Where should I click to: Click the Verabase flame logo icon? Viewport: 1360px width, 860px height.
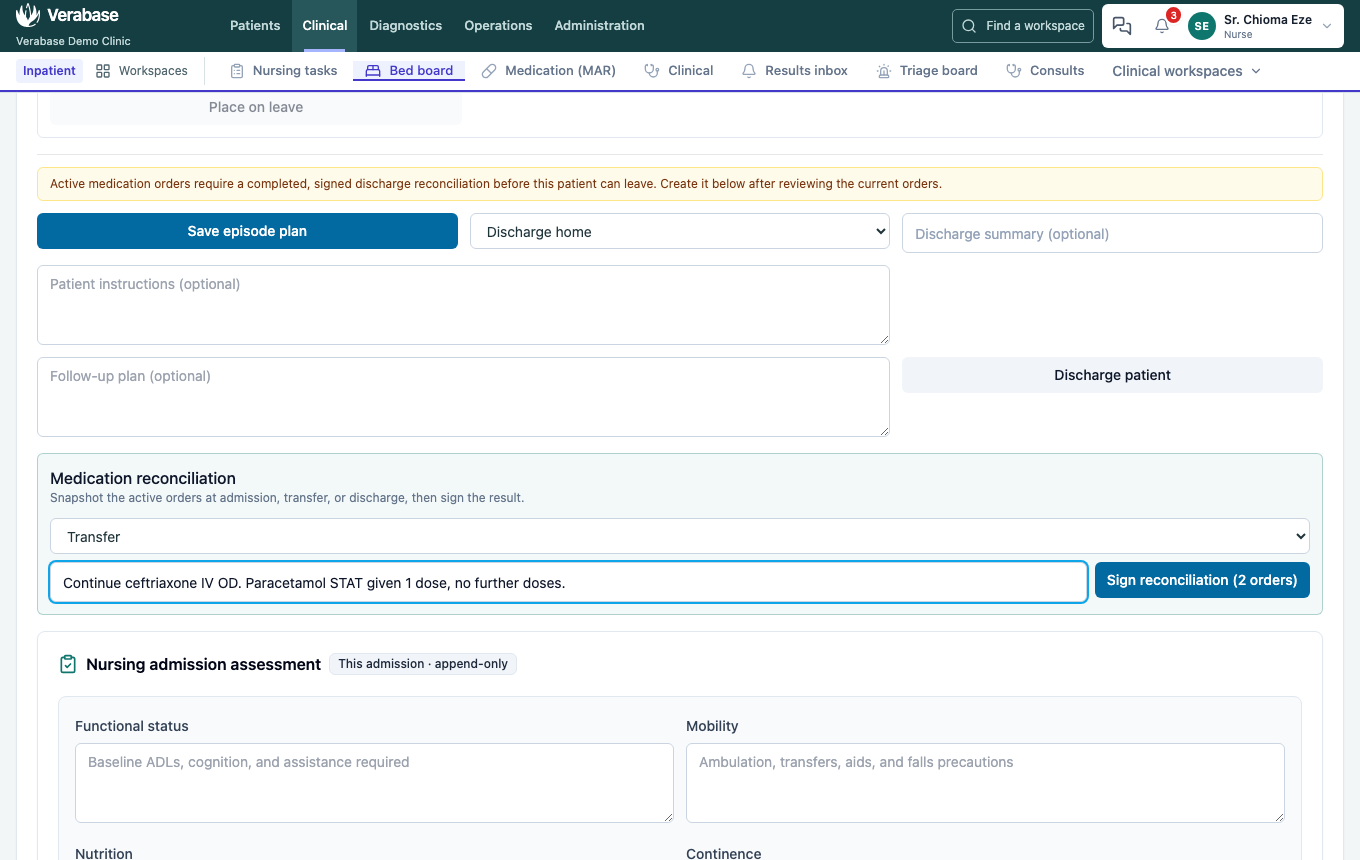[x=28, y=15]
